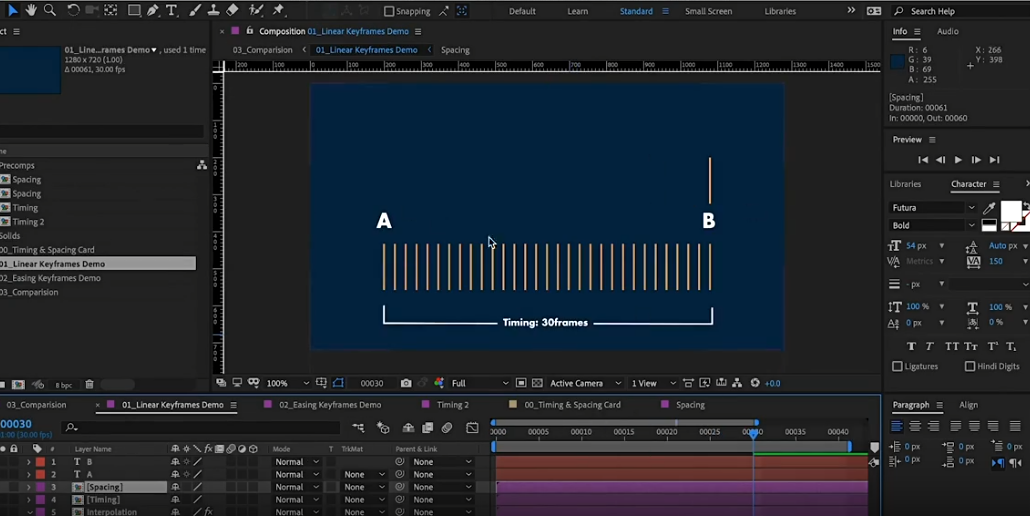Select the Hand tool

point(31,10)
